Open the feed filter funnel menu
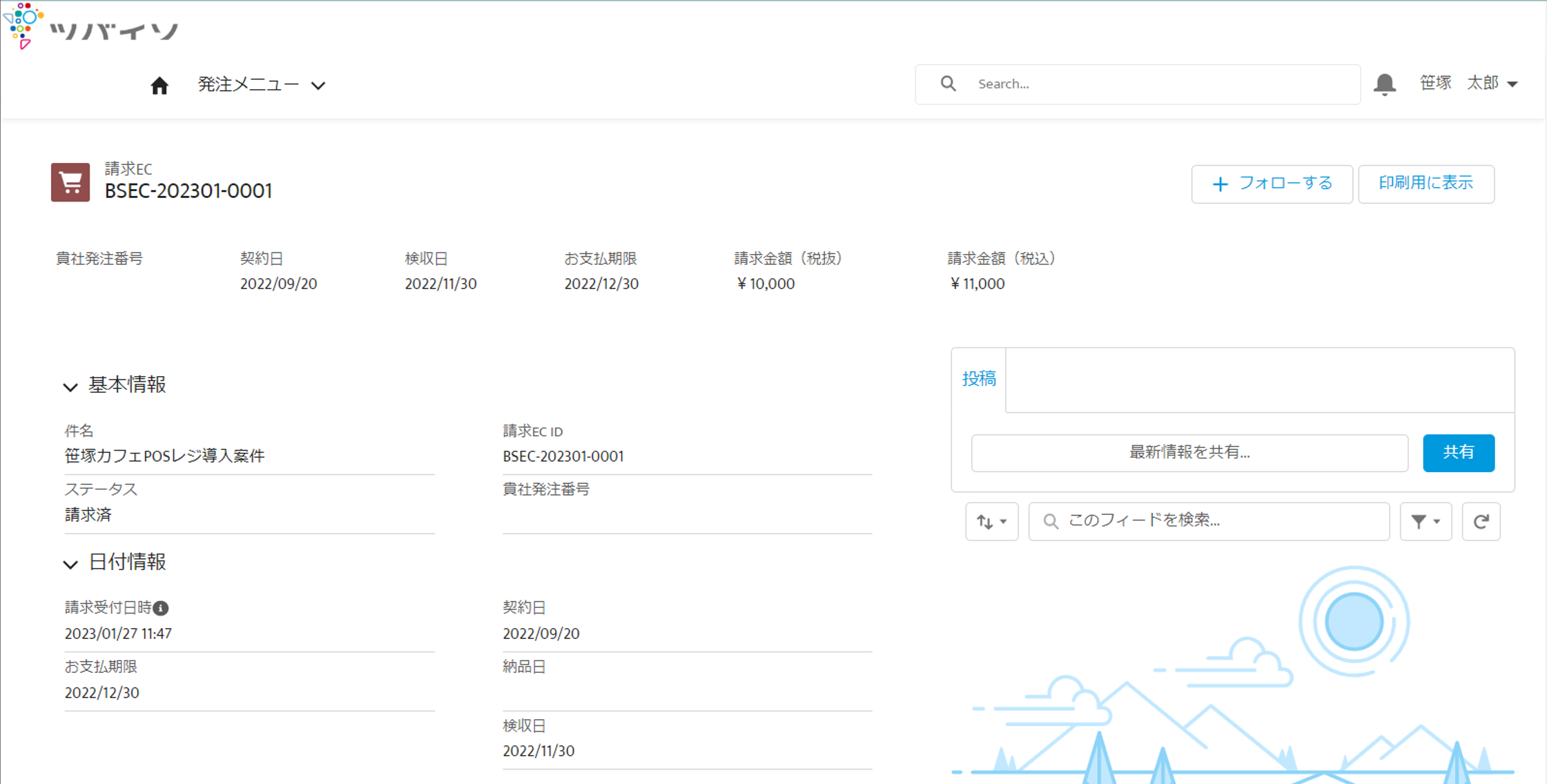The image size is (1547, 784). pyautogui.click(x=1426, y=521)
